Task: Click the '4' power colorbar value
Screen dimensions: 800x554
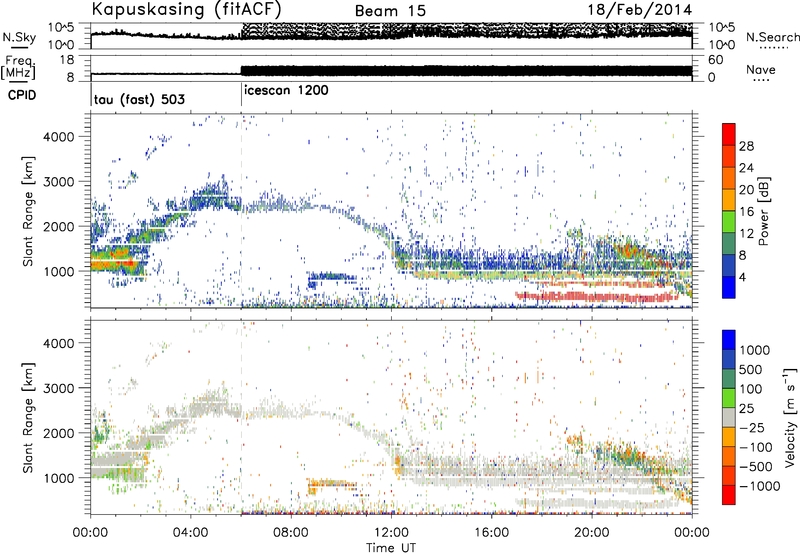Action: (743, 277)
